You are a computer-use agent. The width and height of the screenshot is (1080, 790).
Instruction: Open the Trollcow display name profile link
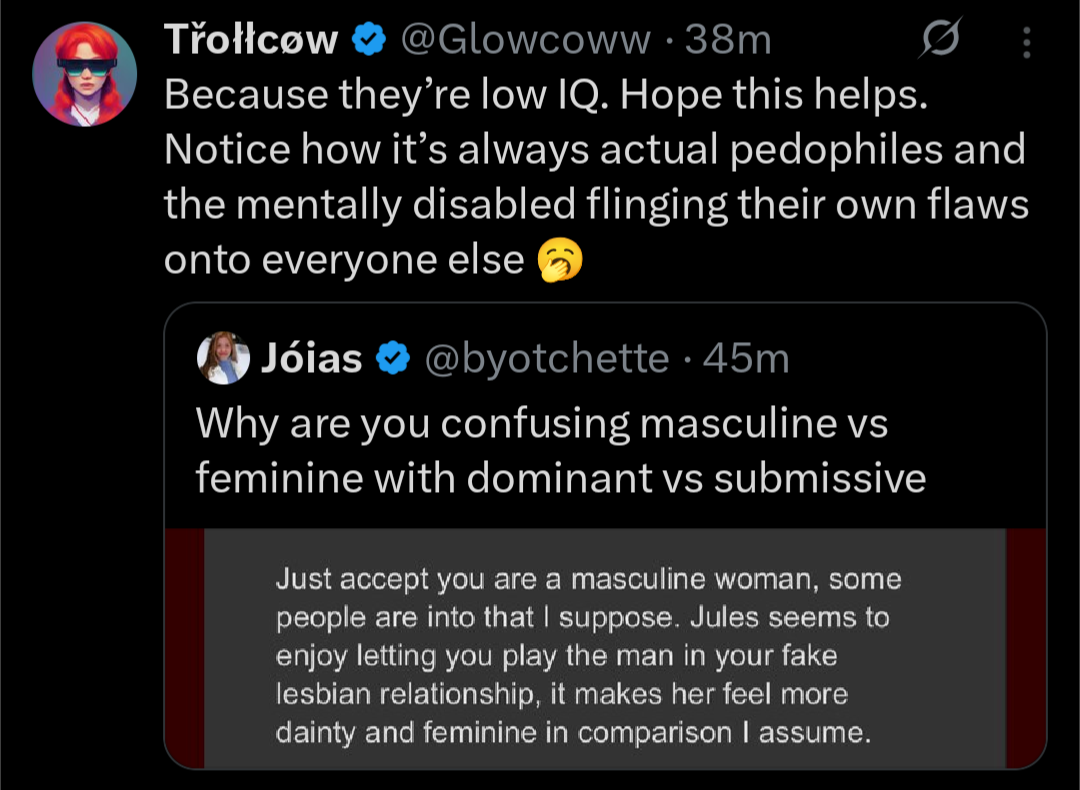(250, 40)
